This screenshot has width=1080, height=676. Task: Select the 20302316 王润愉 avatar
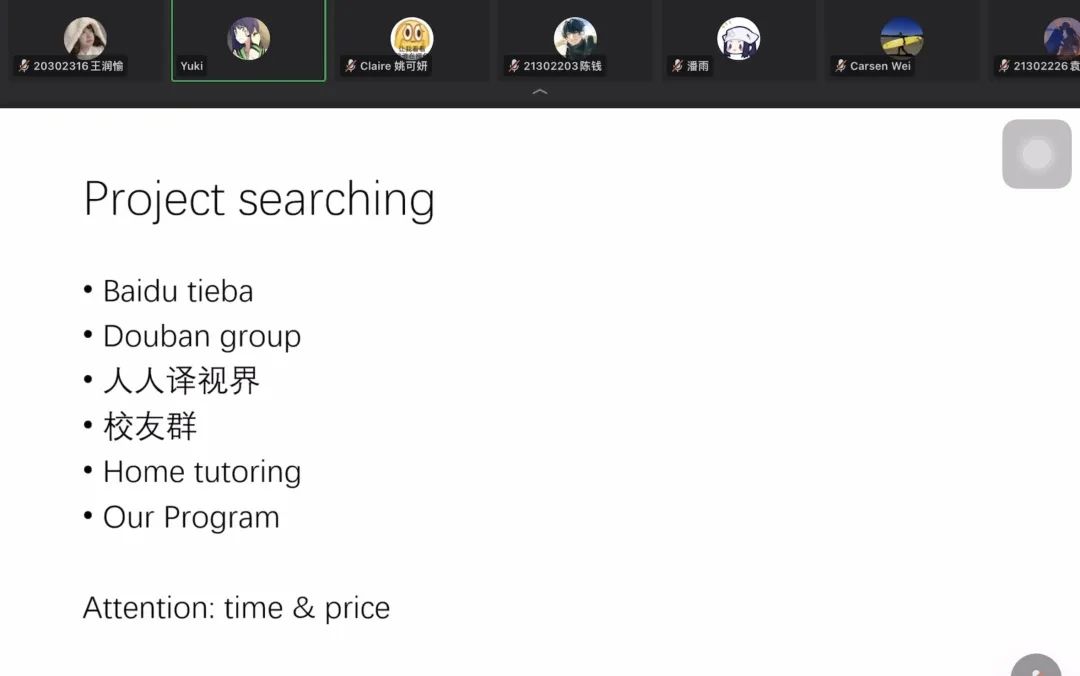(x=85, y=38)
